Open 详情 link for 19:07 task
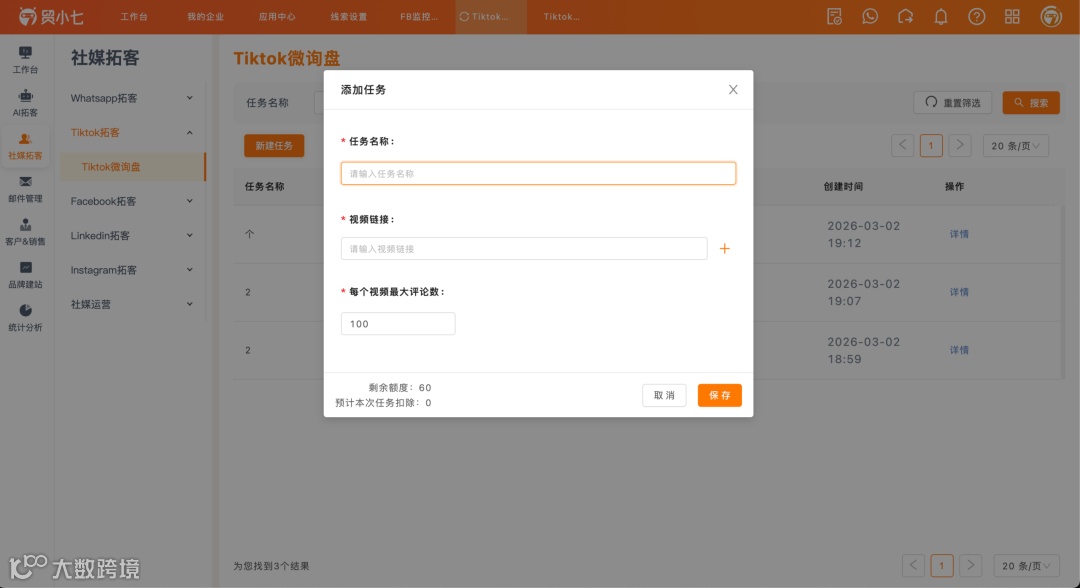This screenshot has width=1080, height=588. click(x=959, y=292)
